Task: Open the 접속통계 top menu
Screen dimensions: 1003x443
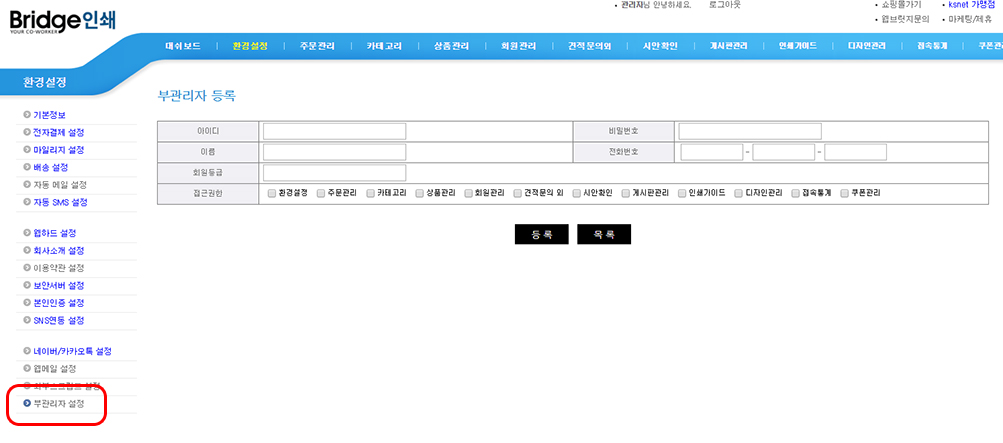Action: [x=931, y=46]
